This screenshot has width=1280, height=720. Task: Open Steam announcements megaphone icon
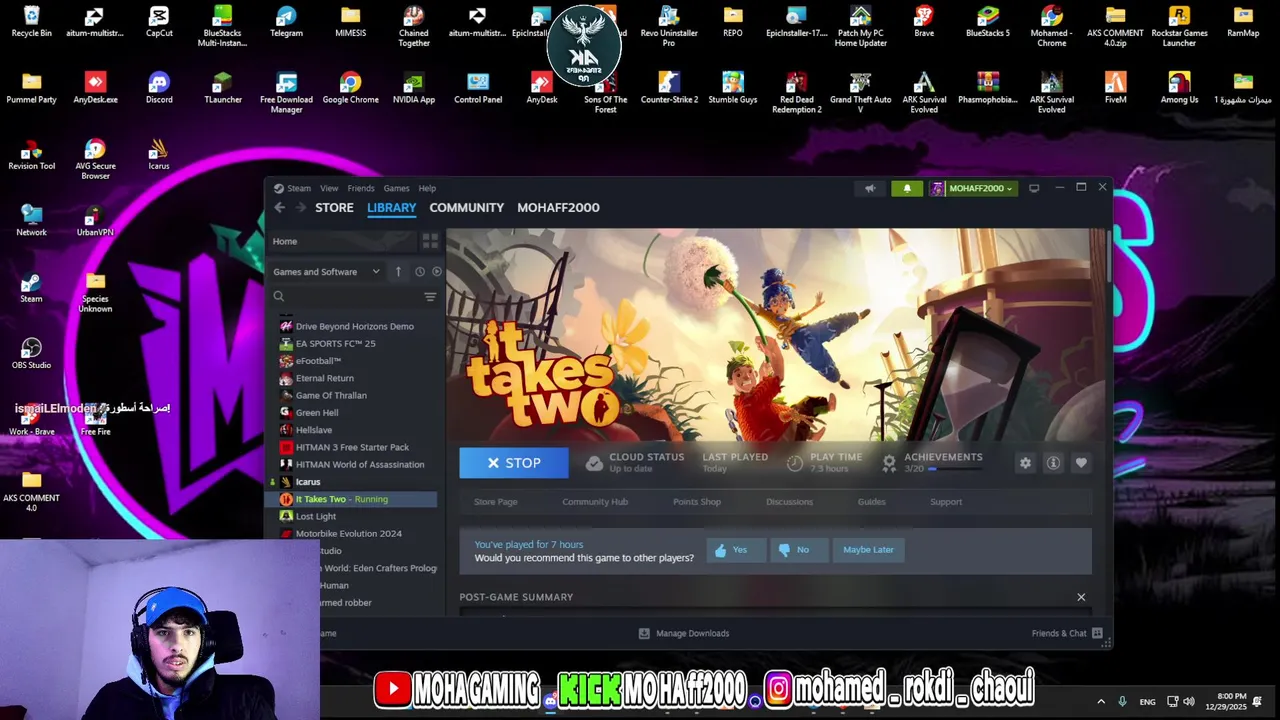[870, 188]
